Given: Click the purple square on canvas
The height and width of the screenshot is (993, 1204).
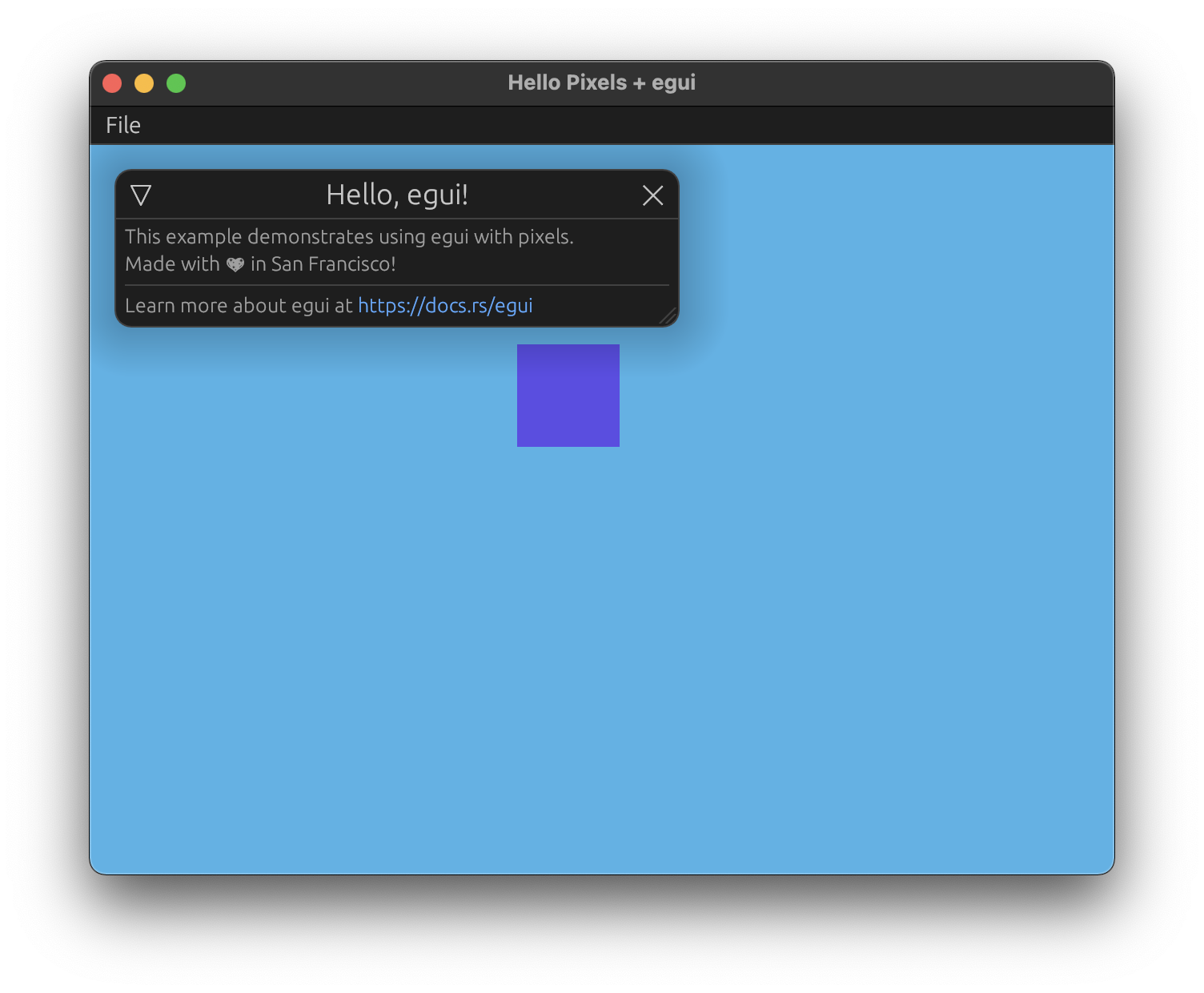Looking at the screenshot, I should (x=568, y=396).
